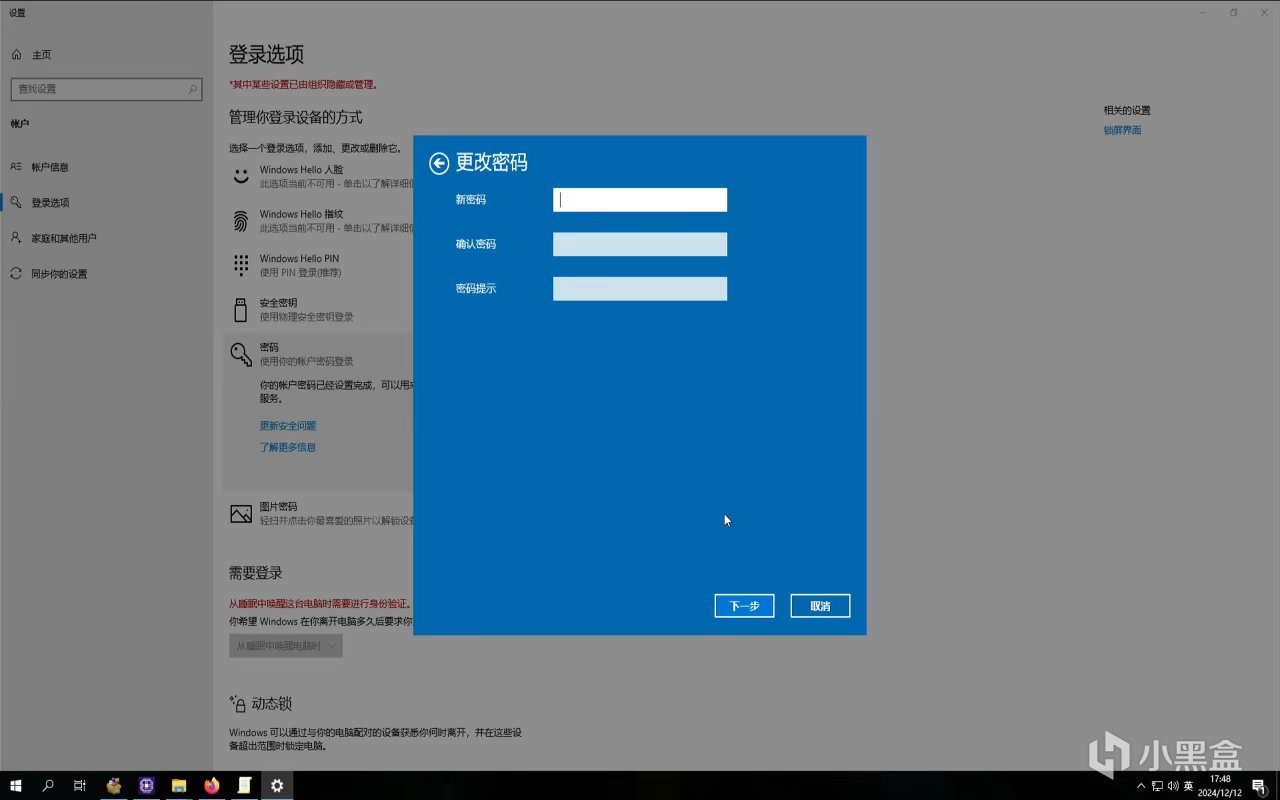
Task: Open the purple chip app in taskbar
Action: click(x=146, y=786)
